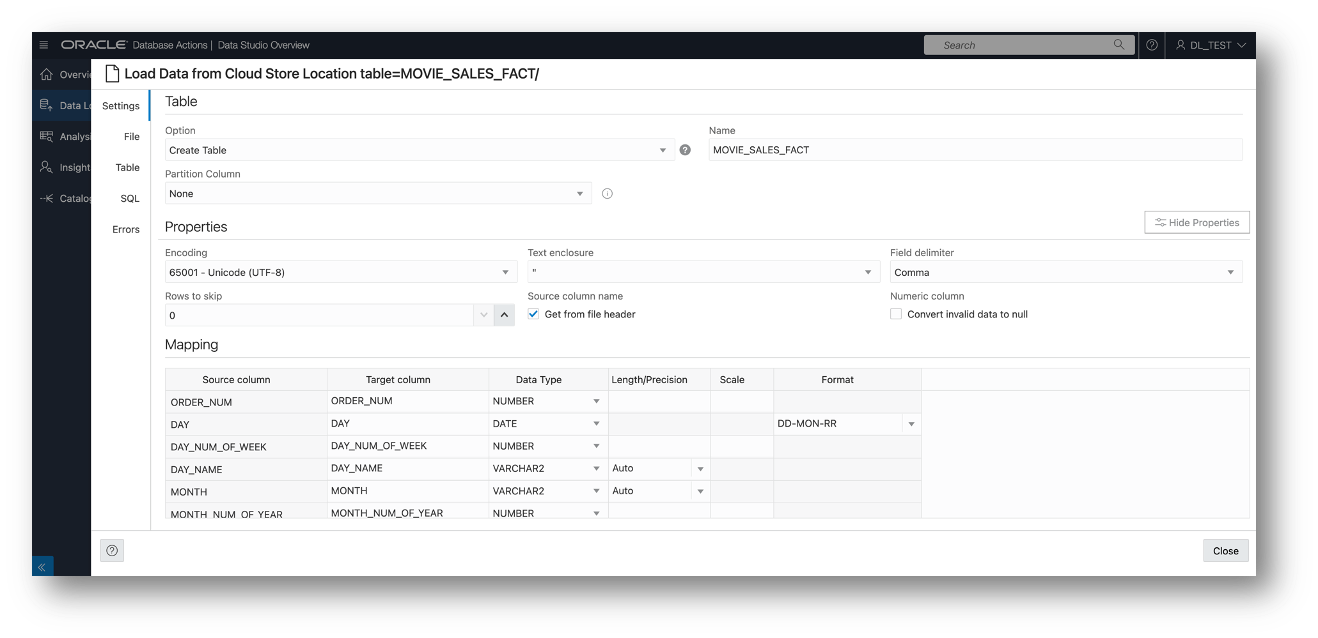The image size is (1318, 638).
Task: Select the Settings tab
Action: (x=121, y=106)
